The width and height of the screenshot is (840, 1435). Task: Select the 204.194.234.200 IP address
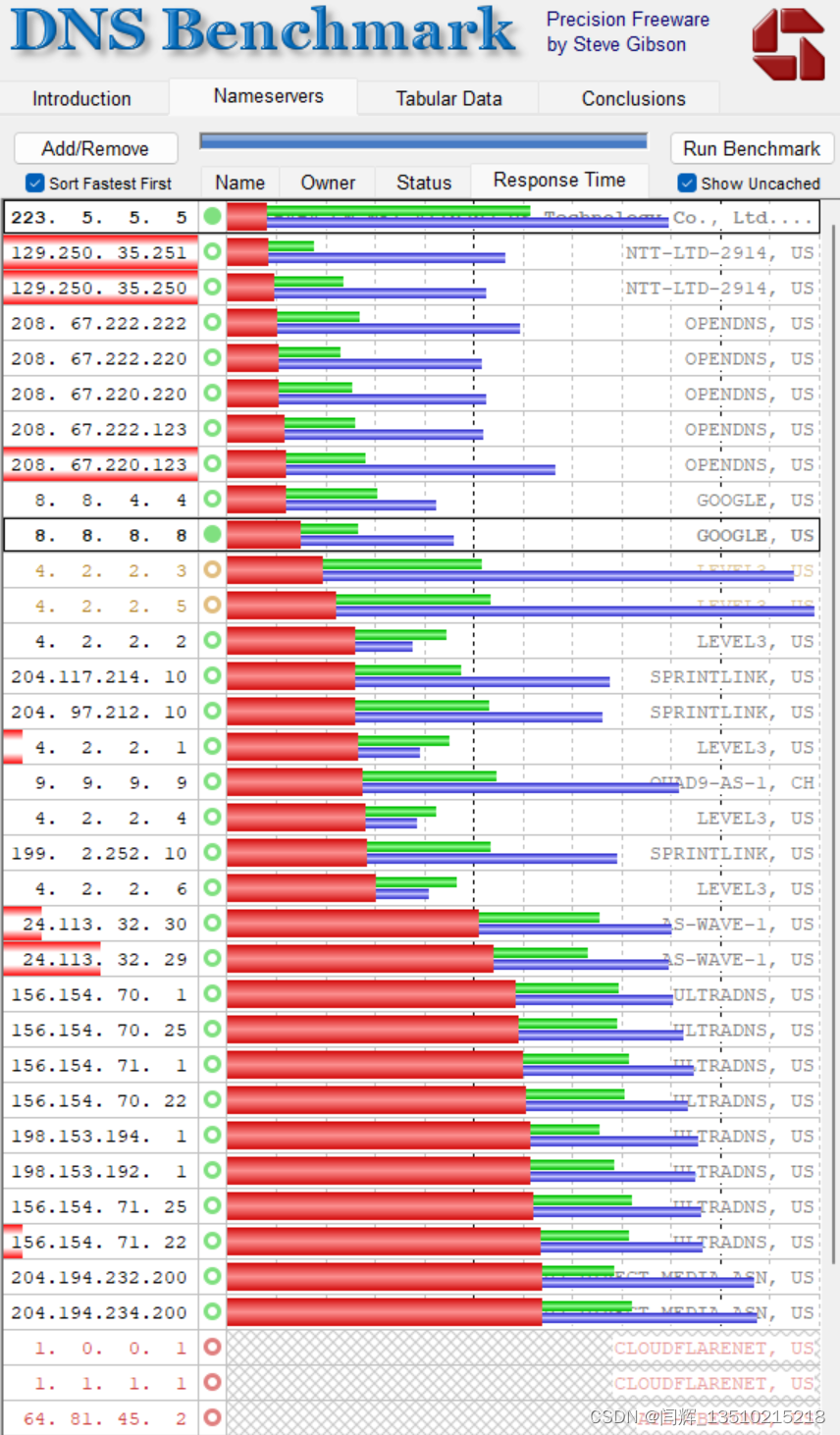click(99, 1312)
